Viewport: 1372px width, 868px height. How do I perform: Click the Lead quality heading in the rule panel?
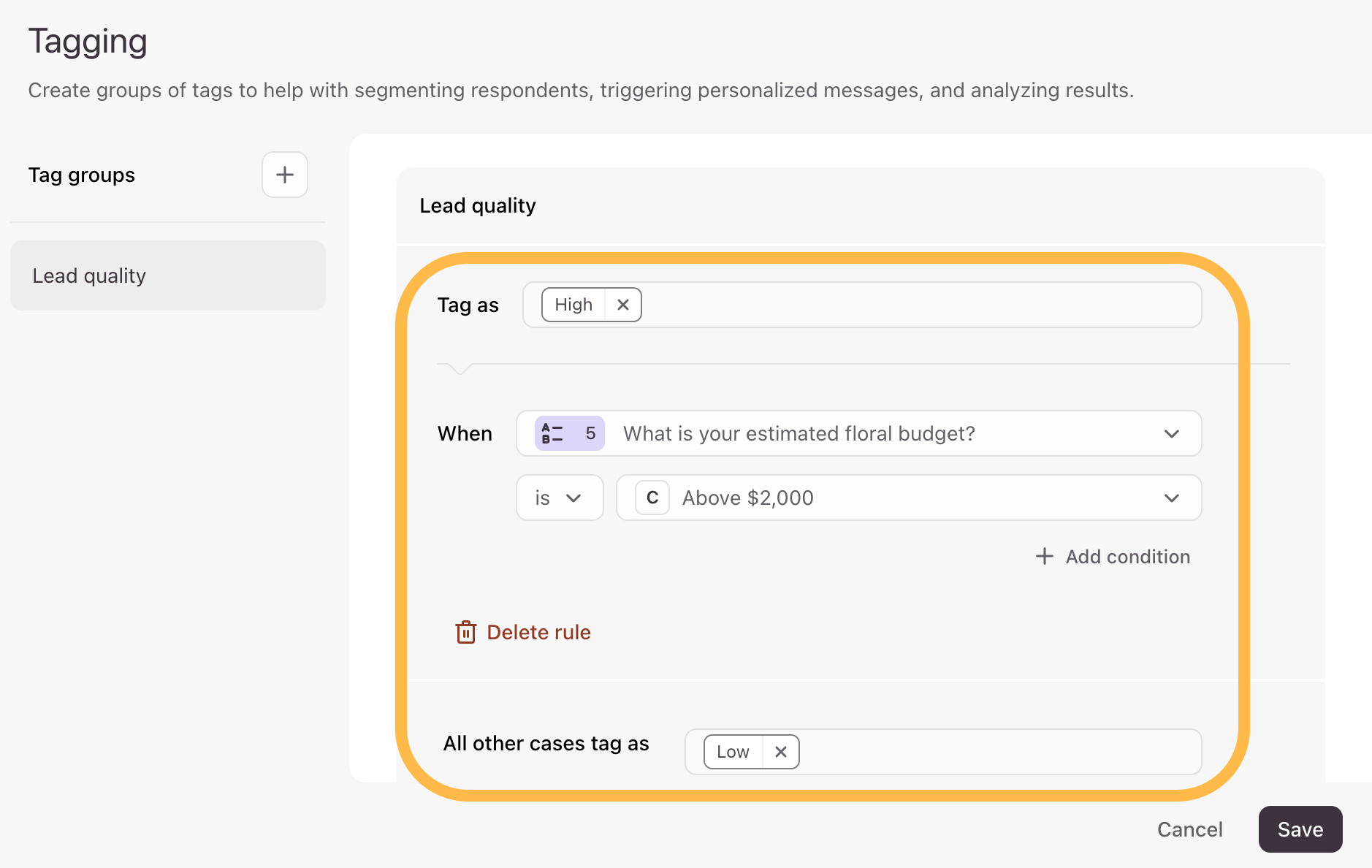click(477, 205)
